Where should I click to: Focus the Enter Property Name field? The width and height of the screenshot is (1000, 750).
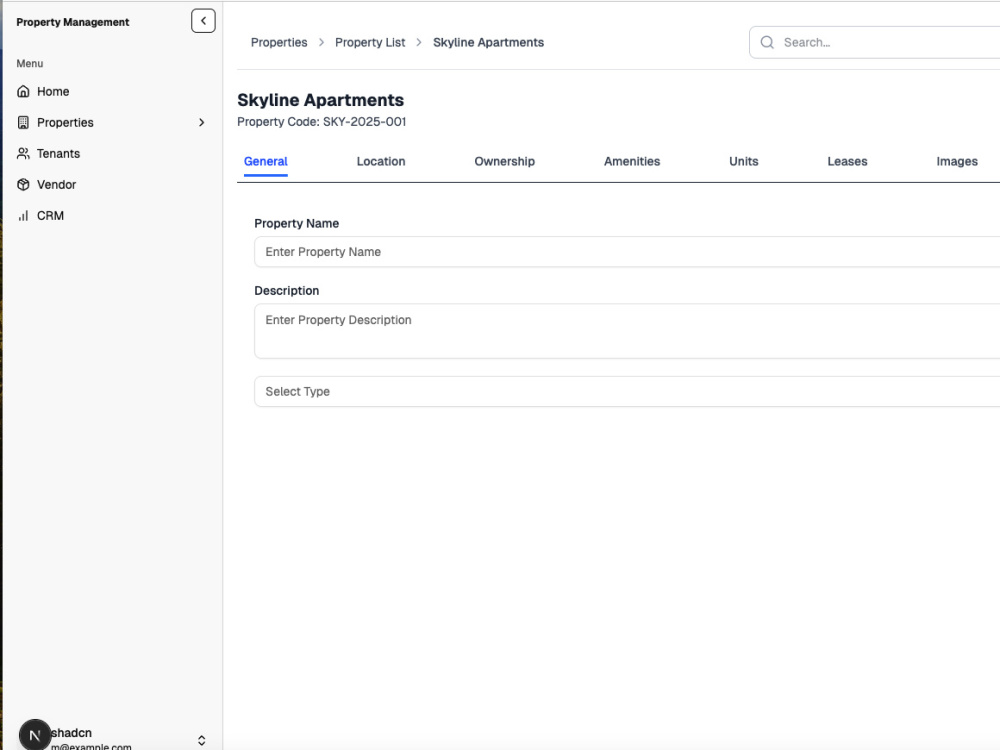tap(627, 252)
